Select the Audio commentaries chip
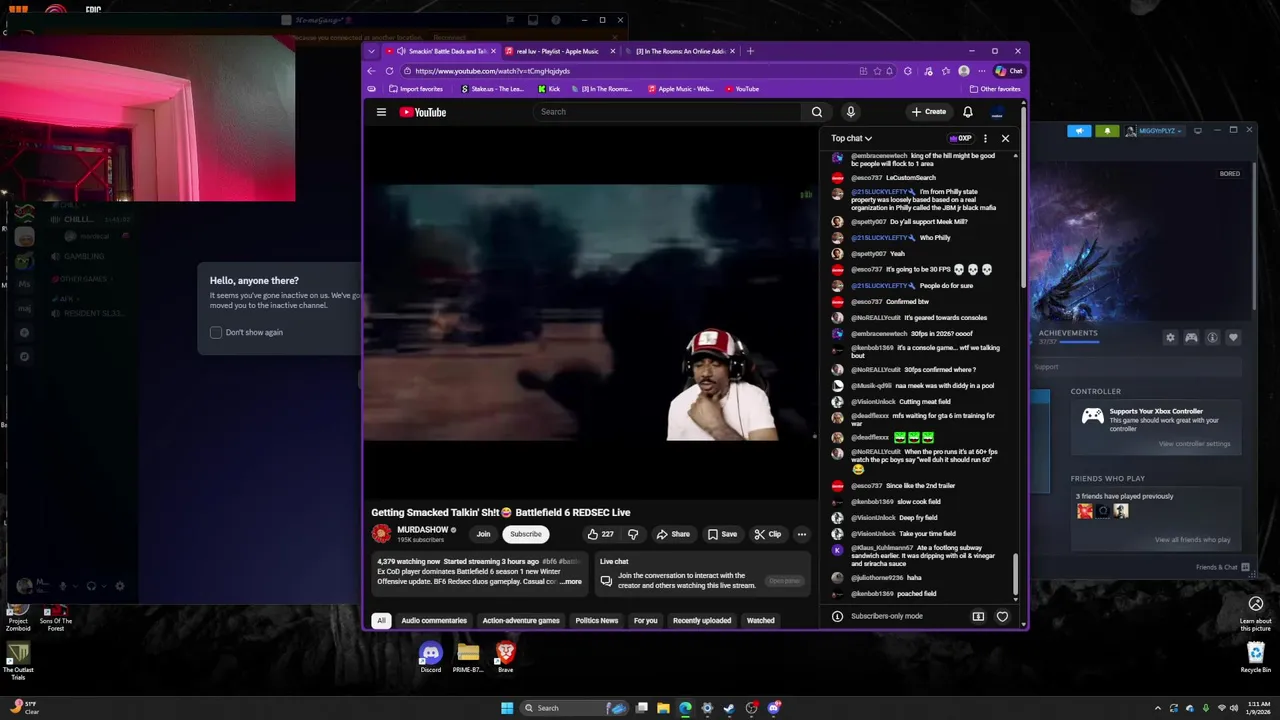The height and width of the screenshot is (720, 1280). (434, 620)
